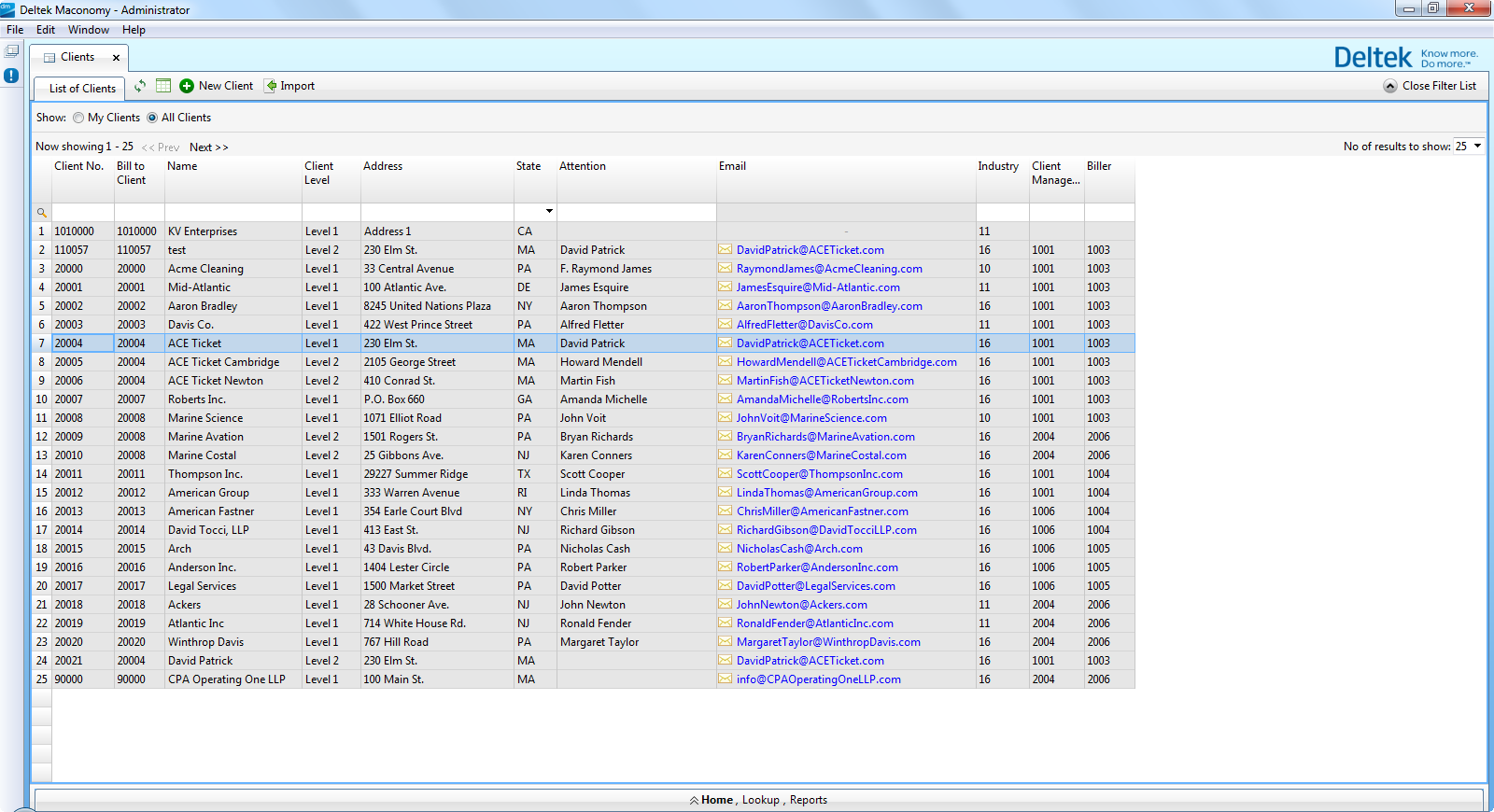Click the magnifying glass search icon
Screen dimensions: 1494x812
click(41, 213)
